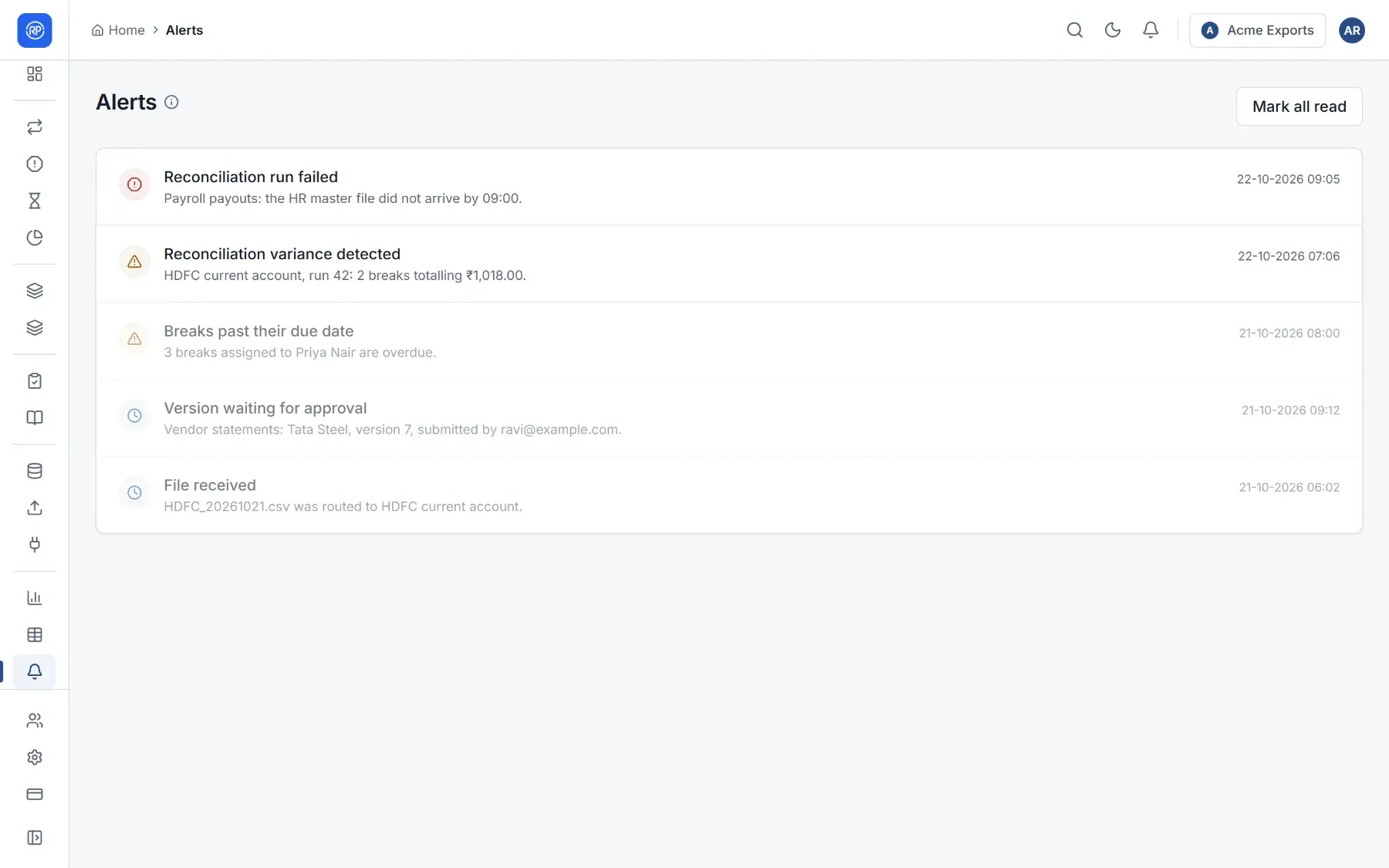The image size is (1389, 868).
Task: Open the upload icon in sidebar
Action: pyautogui.click(x=35, y=508)
